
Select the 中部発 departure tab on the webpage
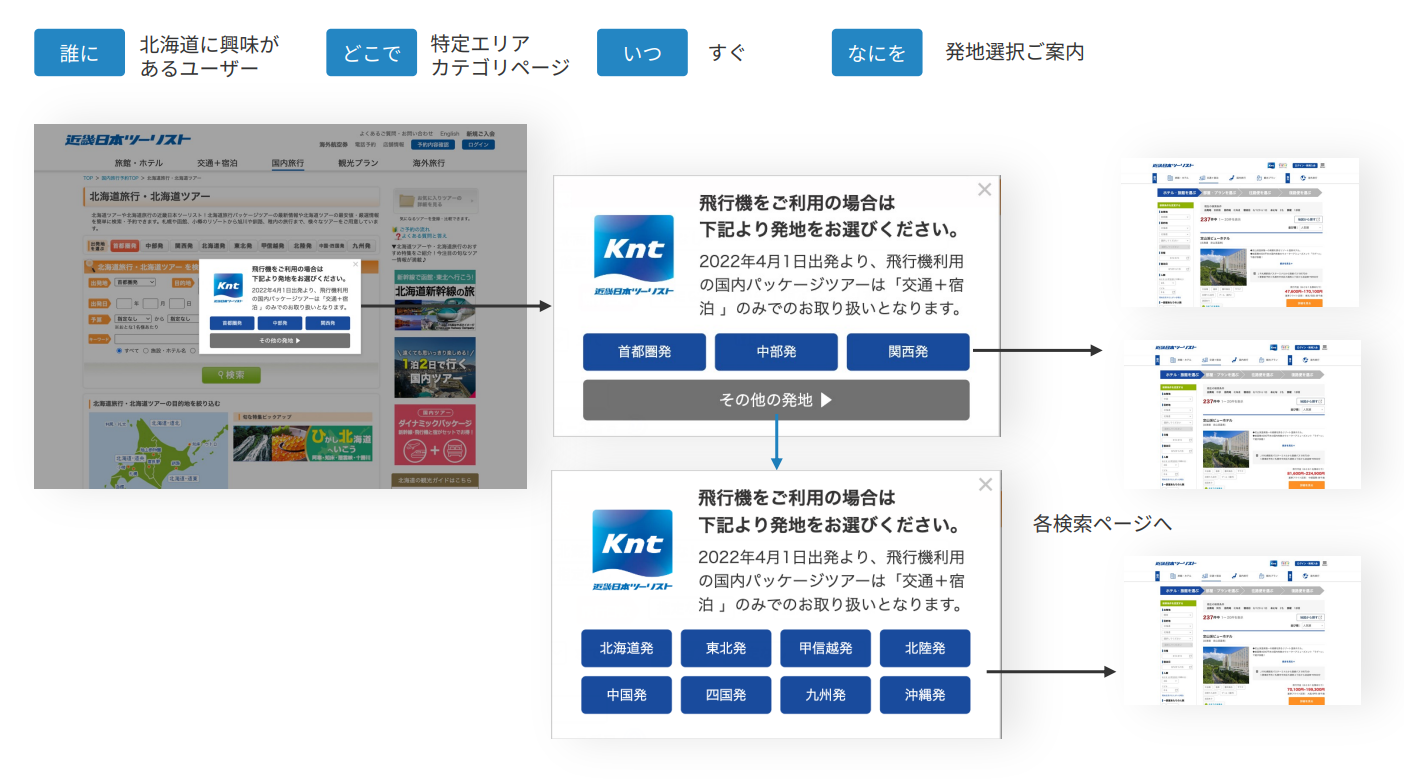coord(154,245)
